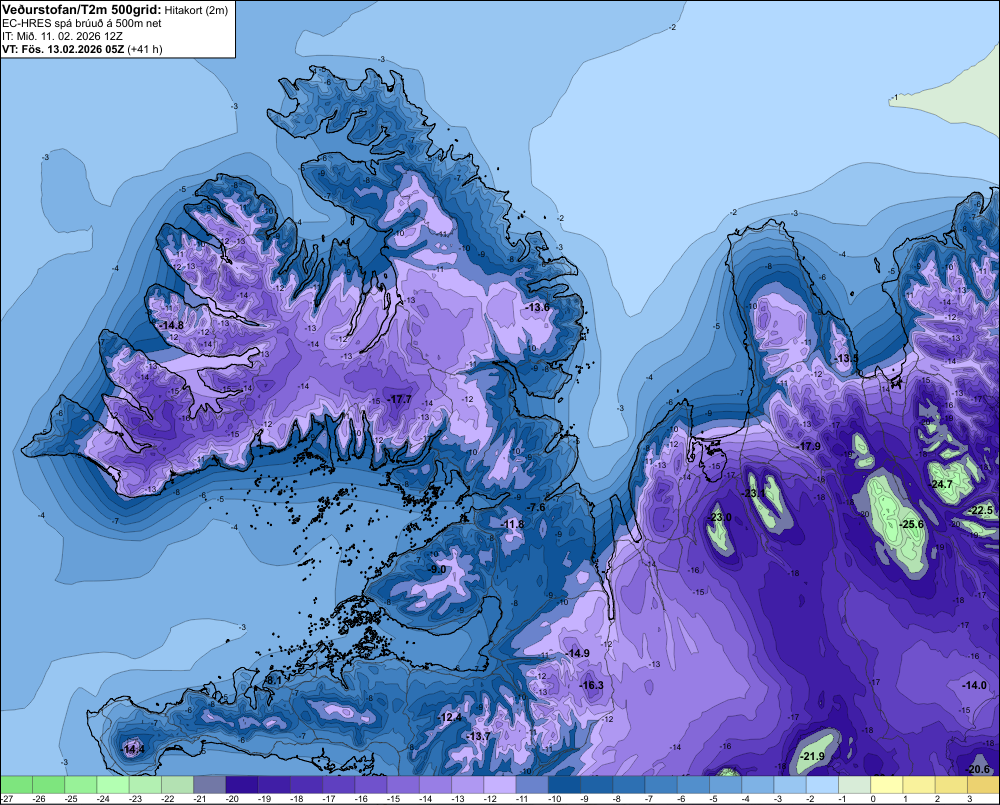Select the pale green-white swatch above -1
Screen dimensions: 1000x805
tap(854, 785)
